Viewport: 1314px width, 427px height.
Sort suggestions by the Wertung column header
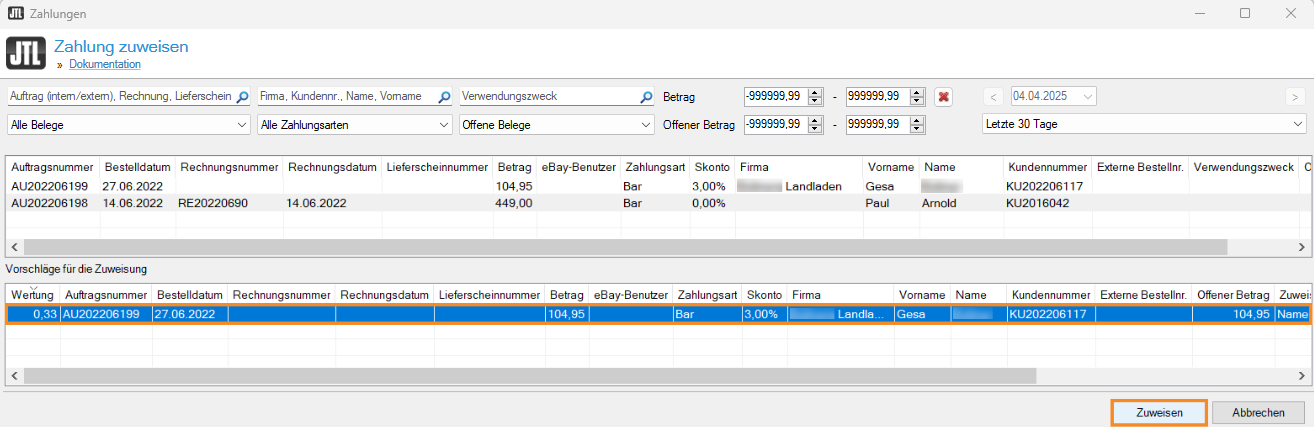pyautogui.click(x=34, y=296)
